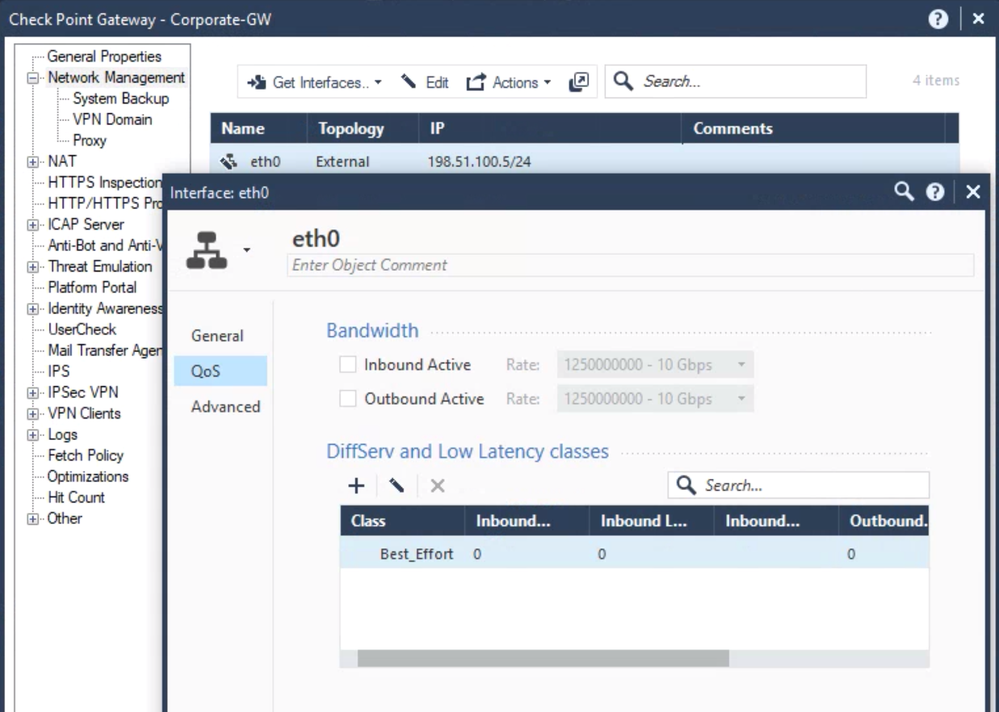Delete the selected DiffServ class with X icon
This screenshot has height=712, width=999.
[437, 486]
